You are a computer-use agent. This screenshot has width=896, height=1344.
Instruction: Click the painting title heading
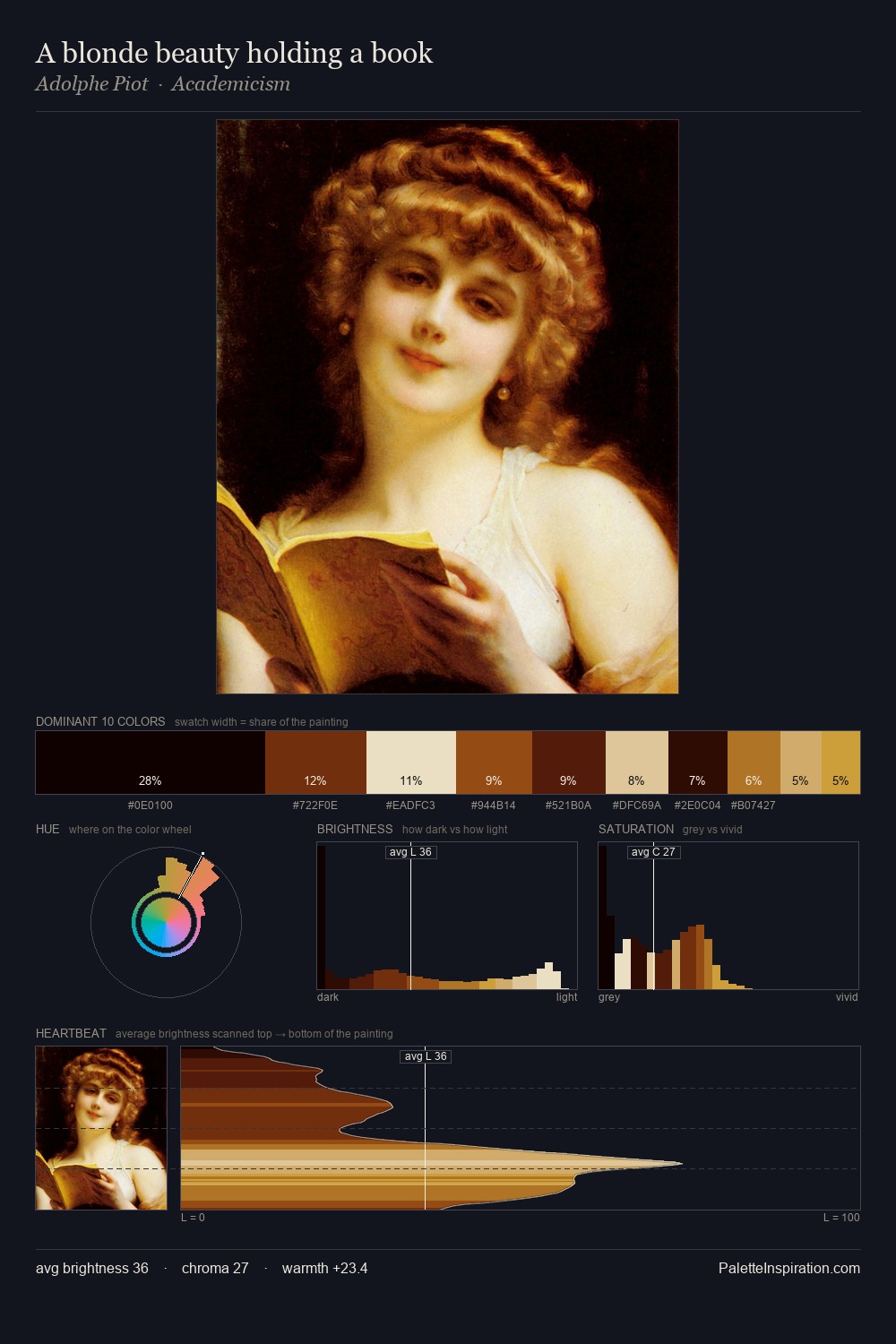click(x=234, y=53)
